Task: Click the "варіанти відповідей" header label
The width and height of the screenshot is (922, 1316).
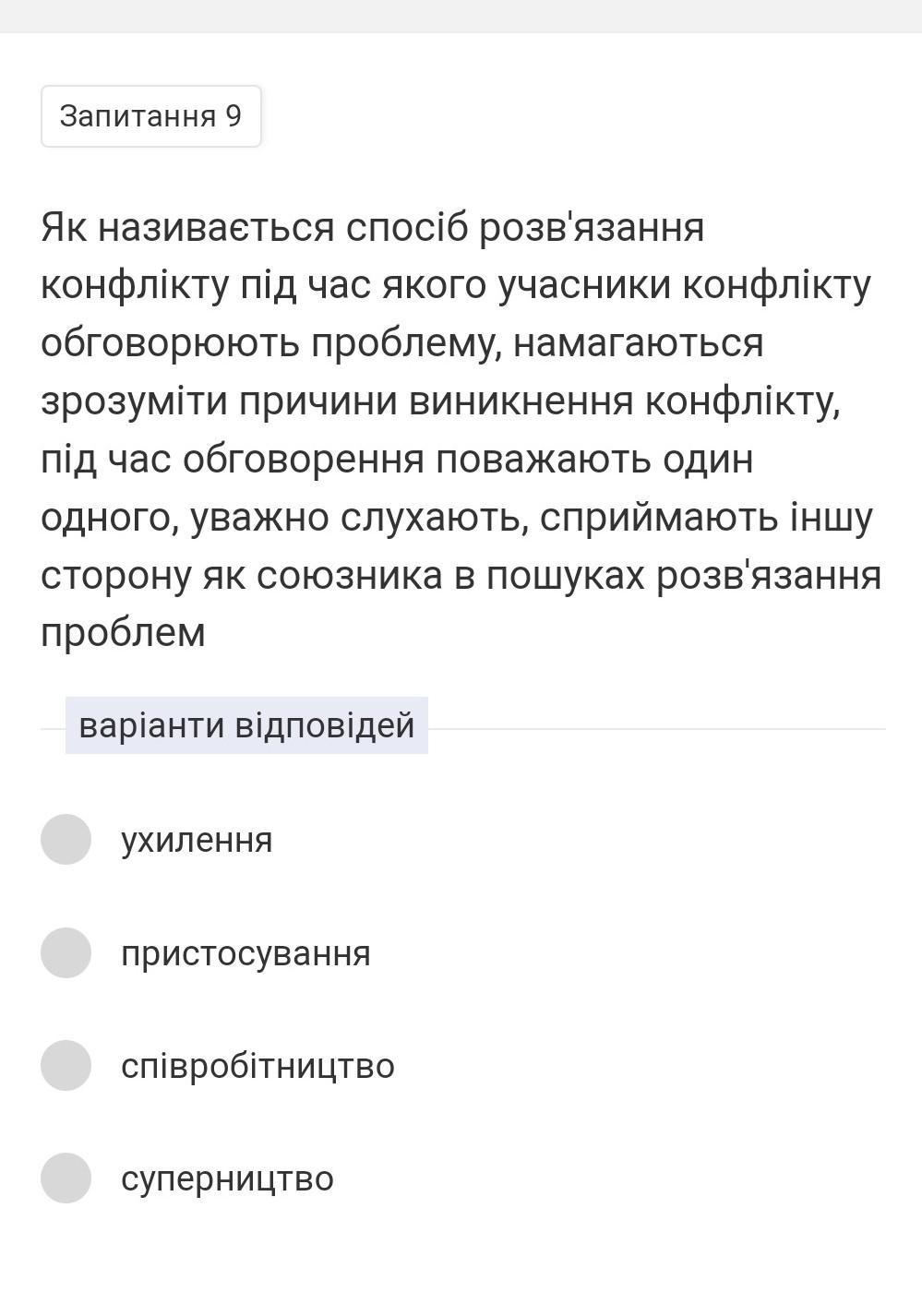Action: [x=246, y=725]
